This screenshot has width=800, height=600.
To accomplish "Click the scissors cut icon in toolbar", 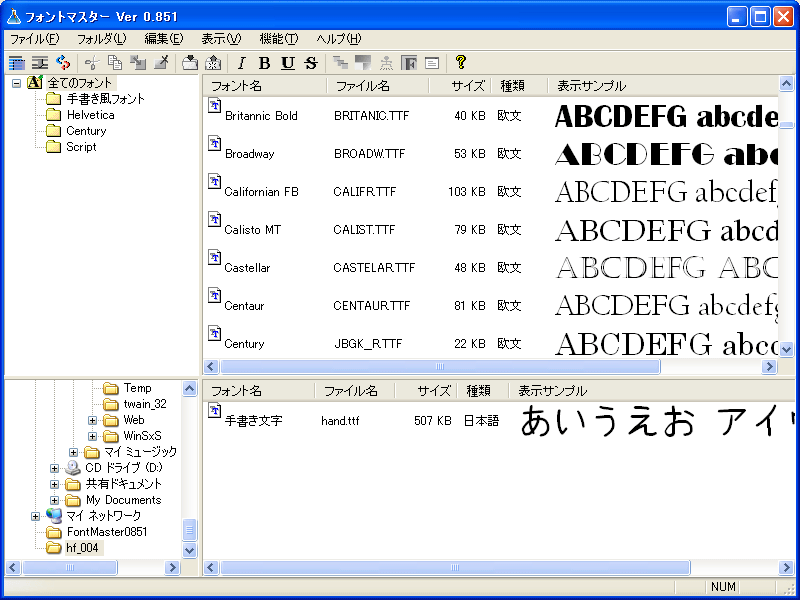I will [x=91, y=63].
